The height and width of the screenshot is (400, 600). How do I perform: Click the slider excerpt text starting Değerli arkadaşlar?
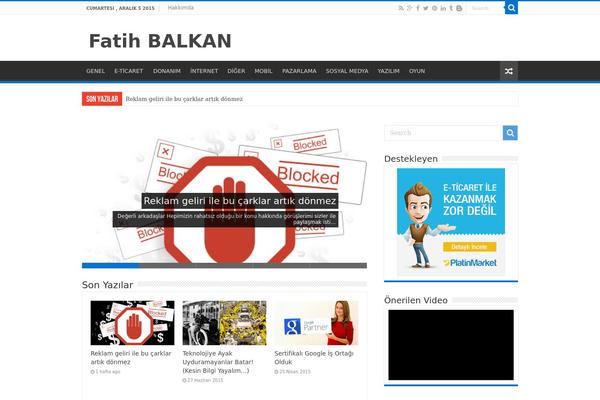[225, 219]
